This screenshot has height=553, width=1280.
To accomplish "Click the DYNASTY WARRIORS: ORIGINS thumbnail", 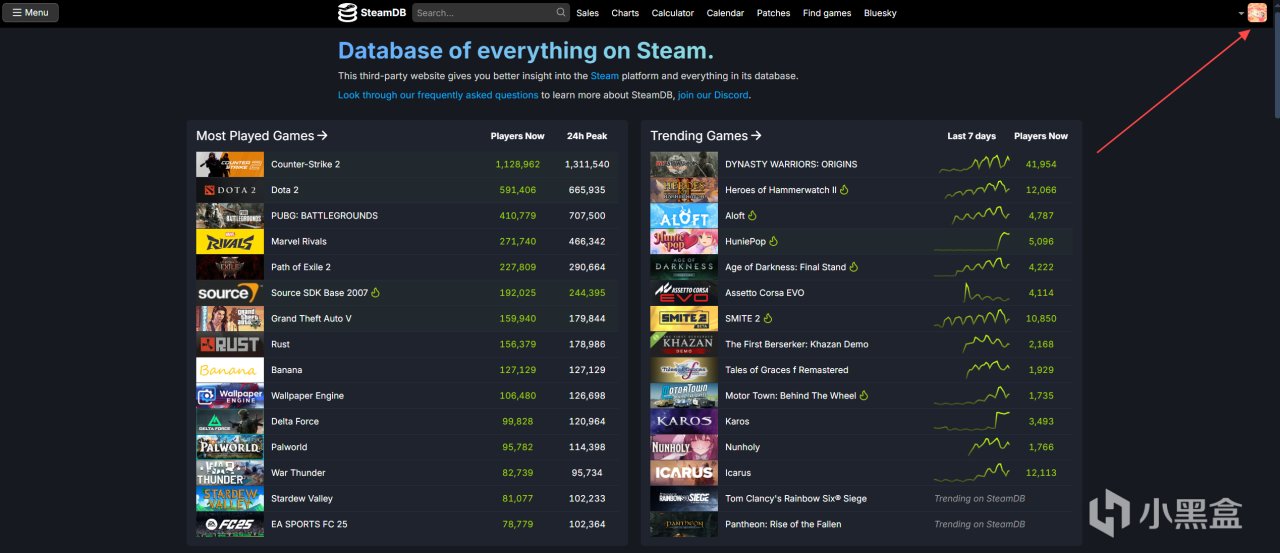I will [x=684, y=164].
